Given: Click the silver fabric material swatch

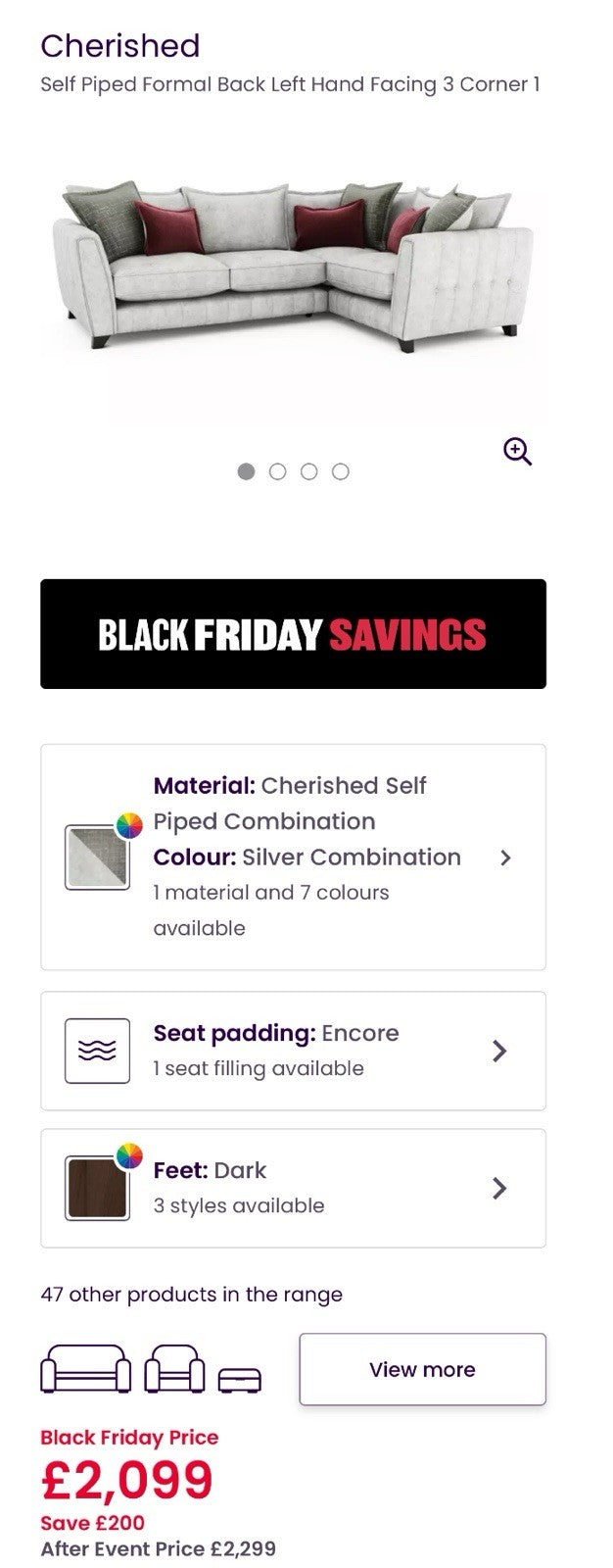Looking at the screenshot, I should (x=96, y=858).
